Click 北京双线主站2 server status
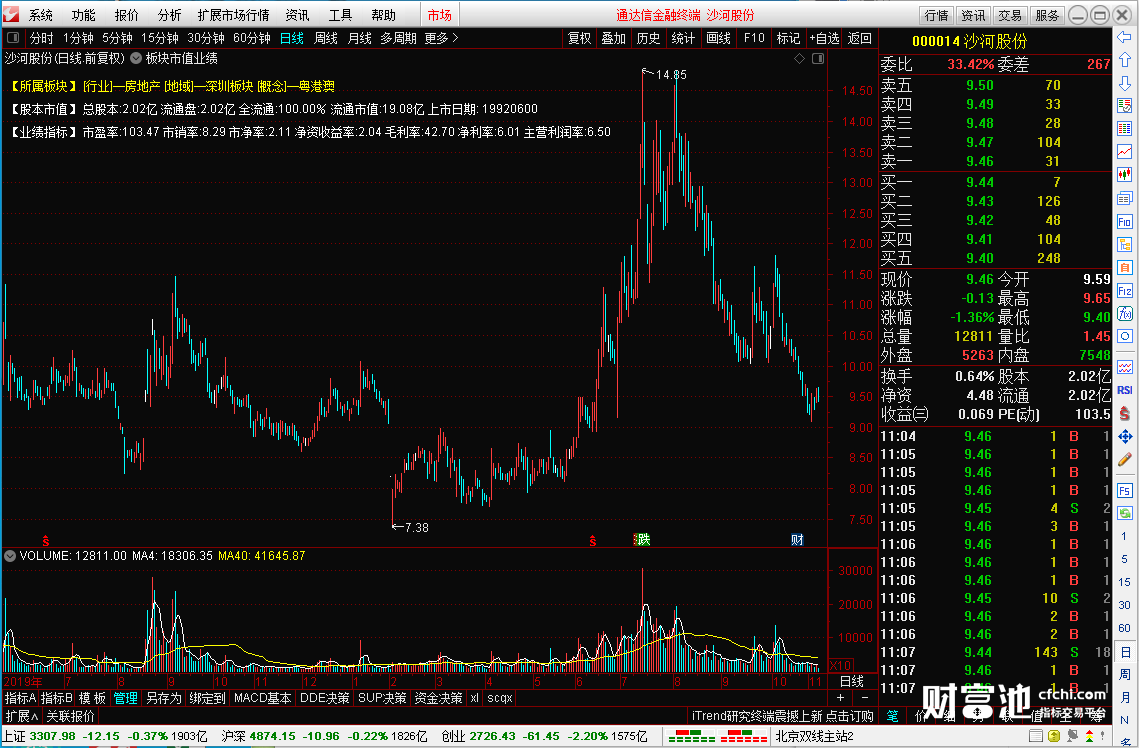The image size is (1139, 748). 814,736
